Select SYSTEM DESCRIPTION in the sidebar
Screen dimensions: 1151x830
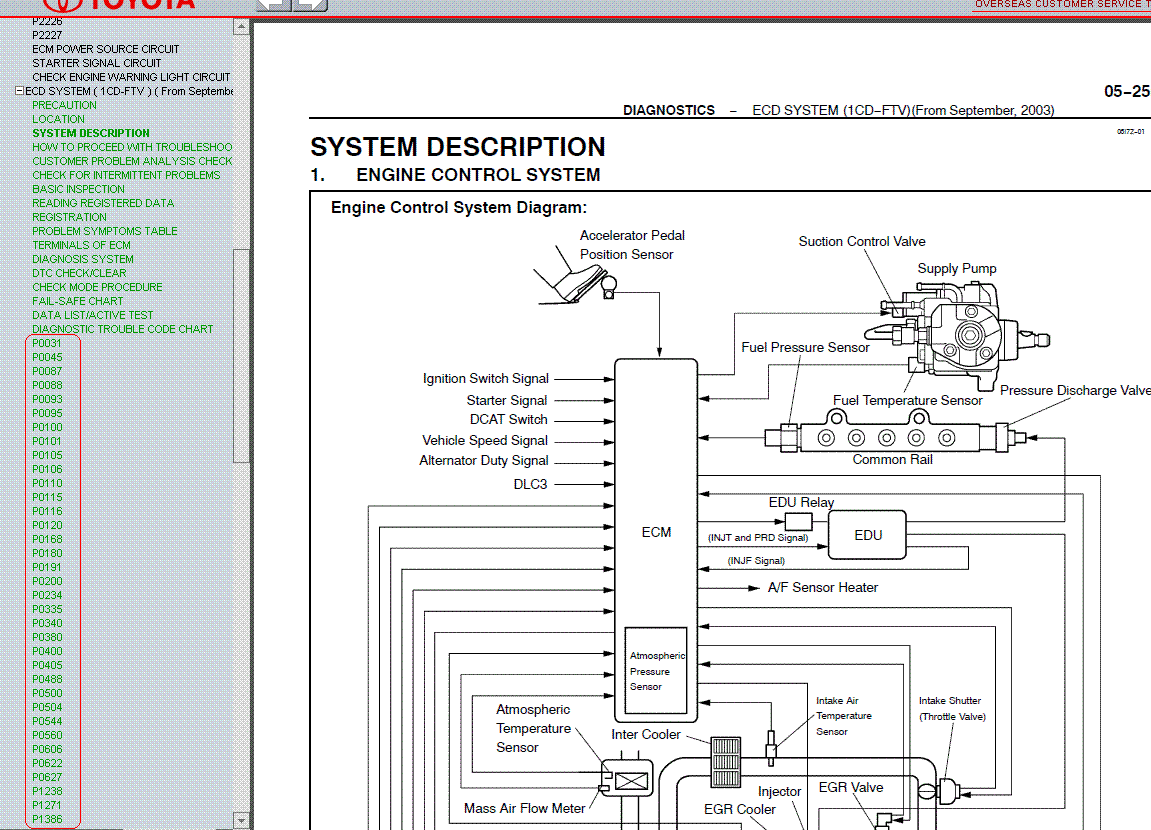click(90, 133)
